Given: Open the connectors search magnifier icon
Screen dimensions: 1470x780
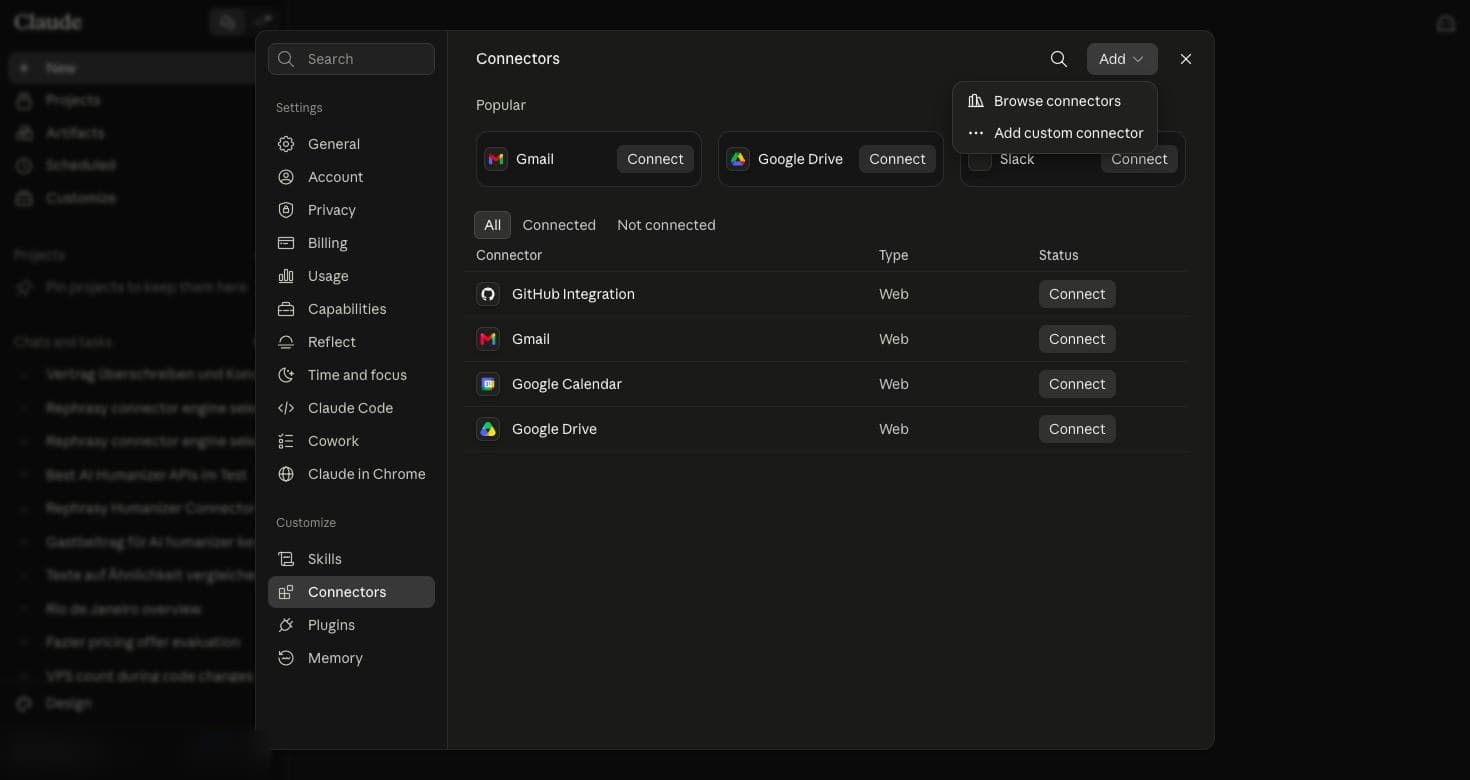Looking at the screenshot, I should 1058,59.
